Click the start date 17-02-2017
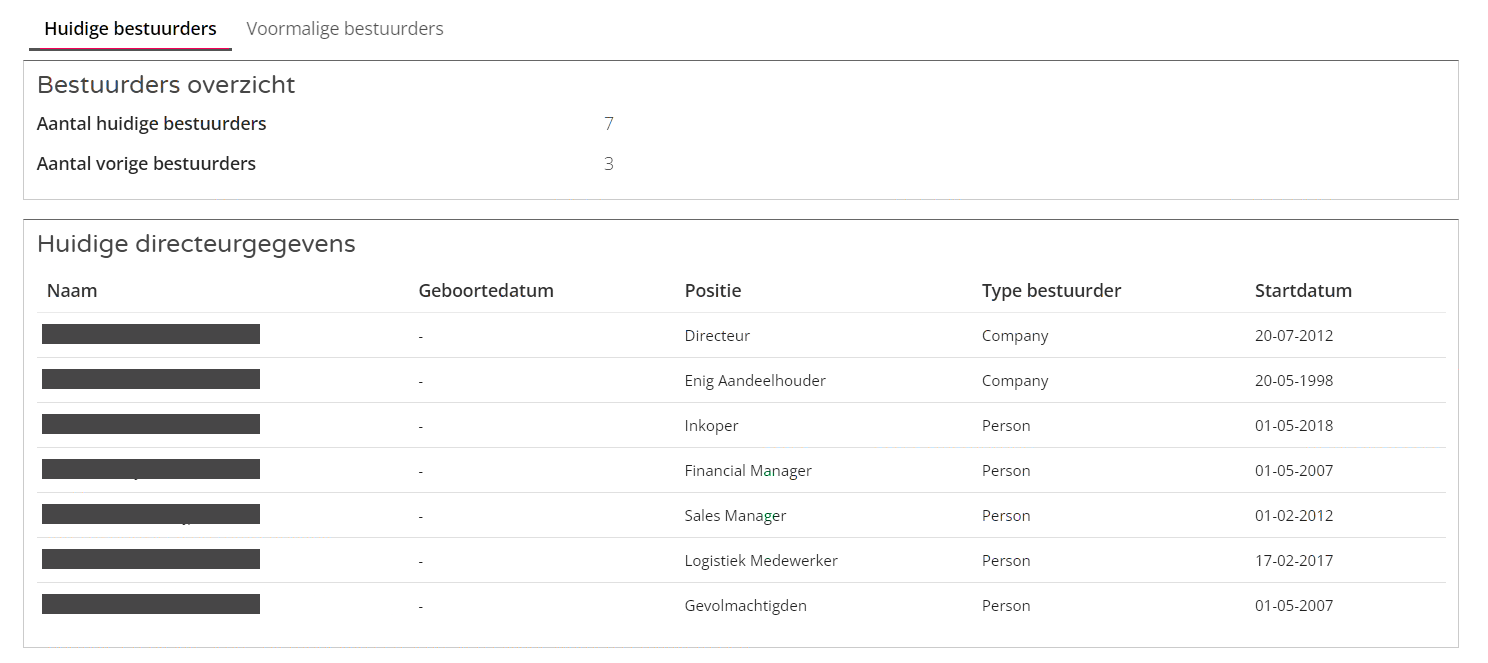Screen dimensions: 1488x663 (1293, 561)
